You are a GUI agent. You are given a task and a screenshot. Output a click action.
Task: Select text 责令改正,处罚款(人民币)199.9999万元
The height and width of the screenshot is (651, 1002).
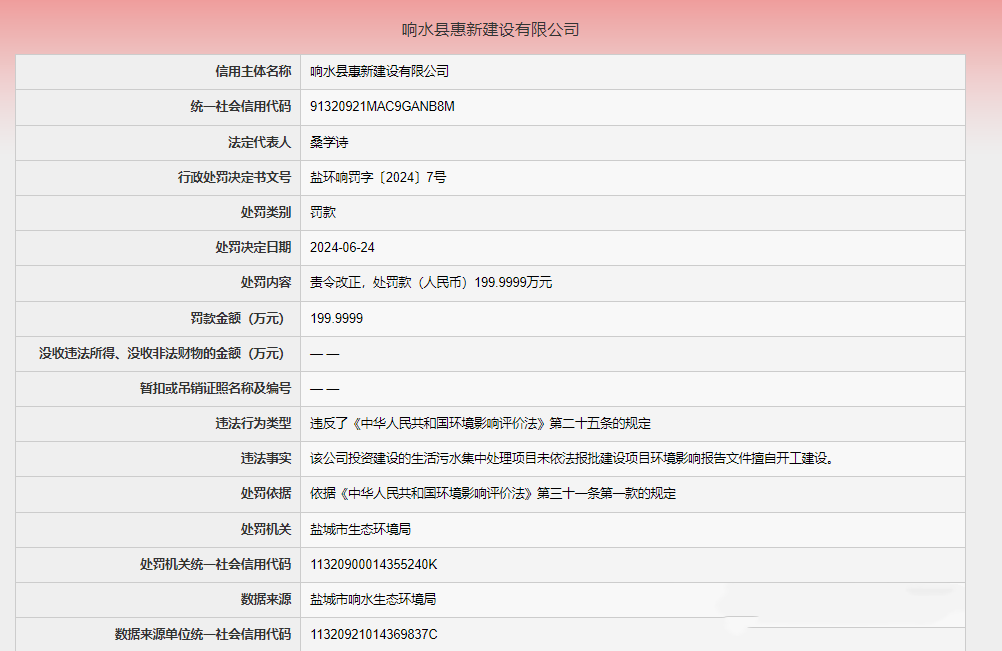[x=431, y=282]
